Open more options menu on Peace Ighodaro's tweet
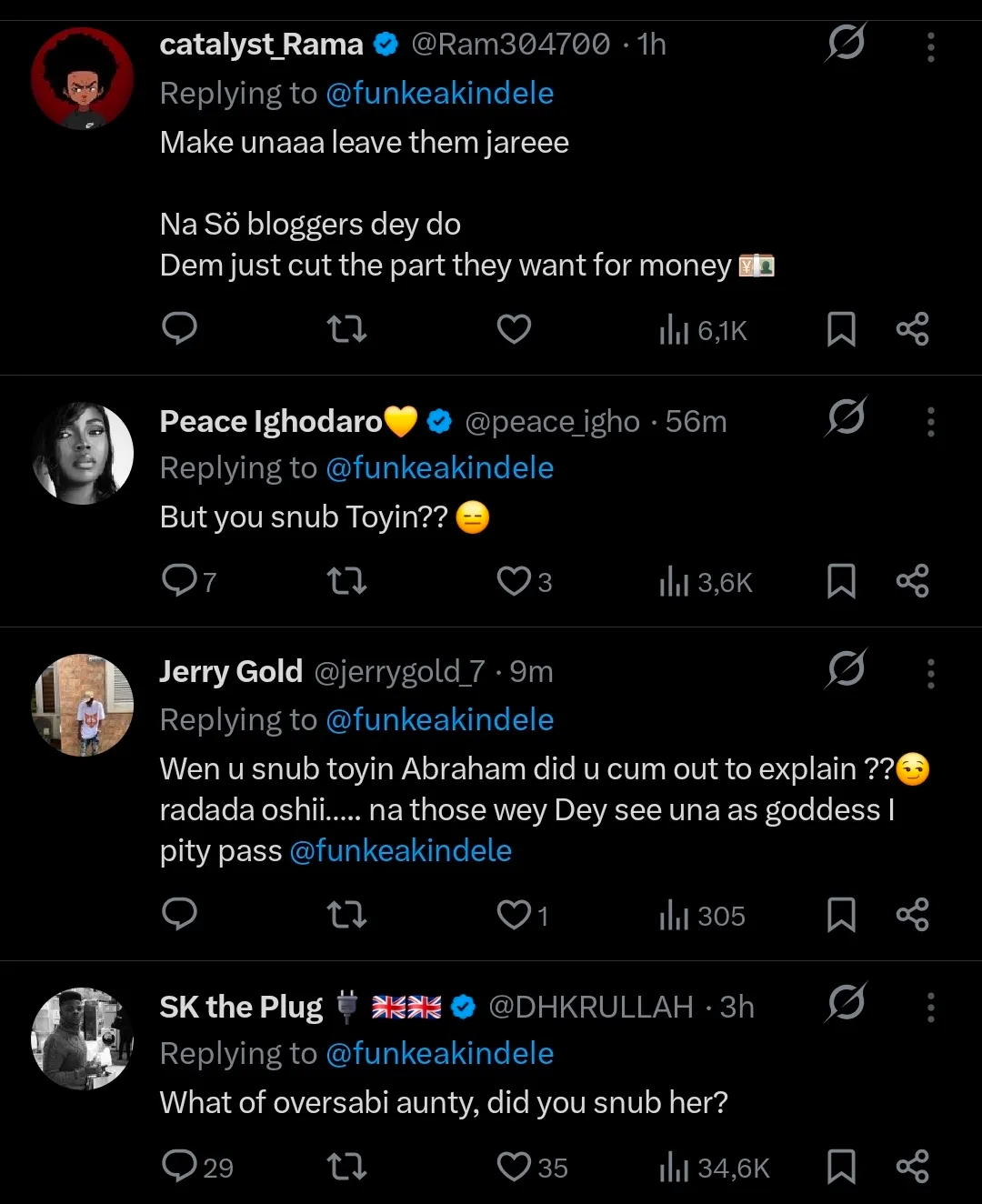Viewport: 982px width, 1204px height. [x=930, y=422]
